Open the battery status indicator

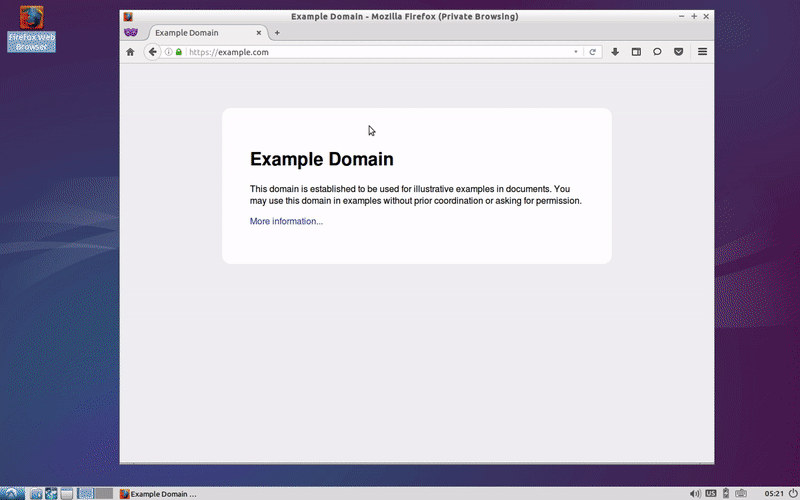(x=726, y=493)
